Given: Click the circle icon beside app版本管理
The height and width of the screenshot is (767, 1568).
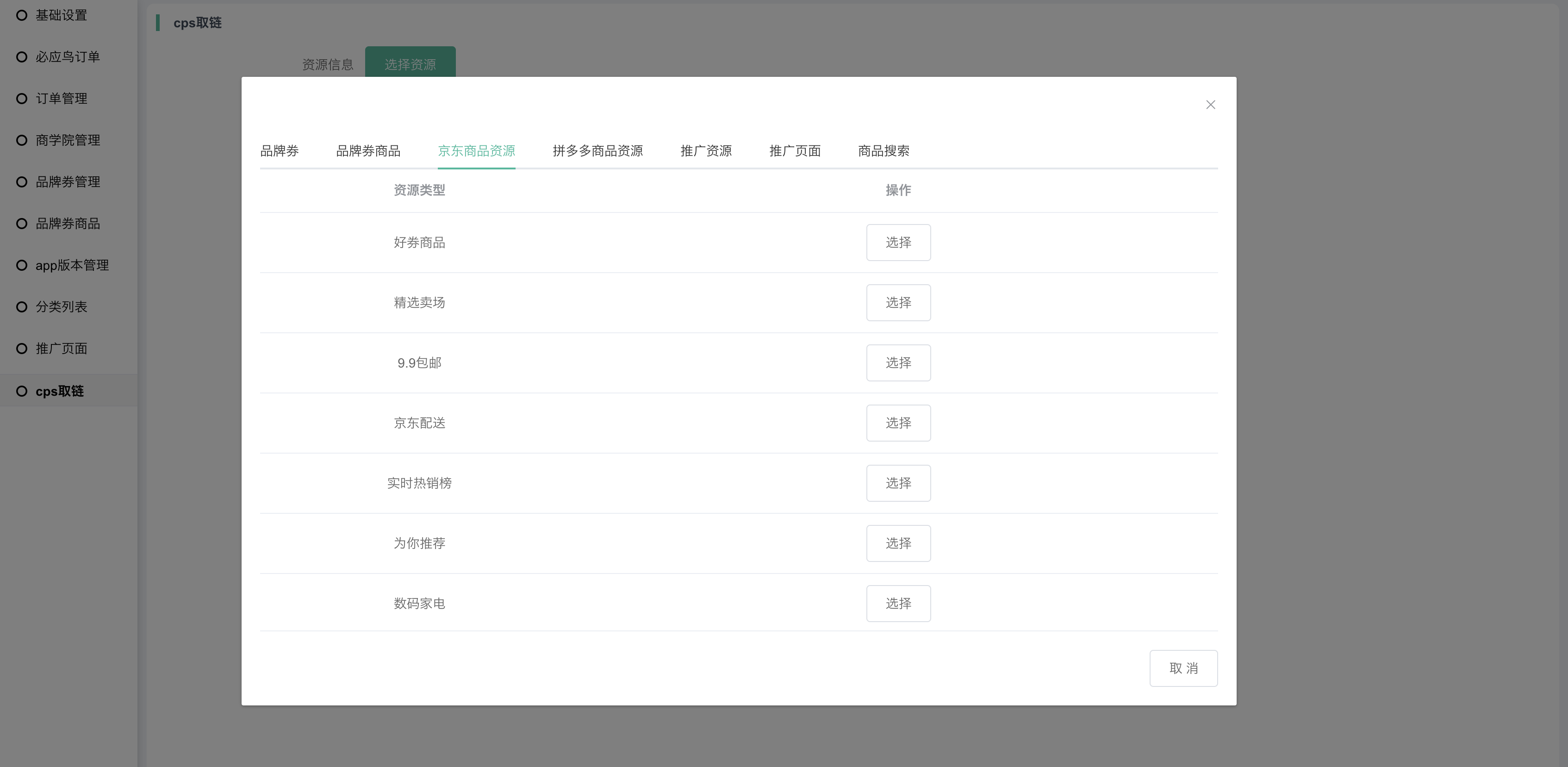Looking at the screenshot, I should pos(21,265).
